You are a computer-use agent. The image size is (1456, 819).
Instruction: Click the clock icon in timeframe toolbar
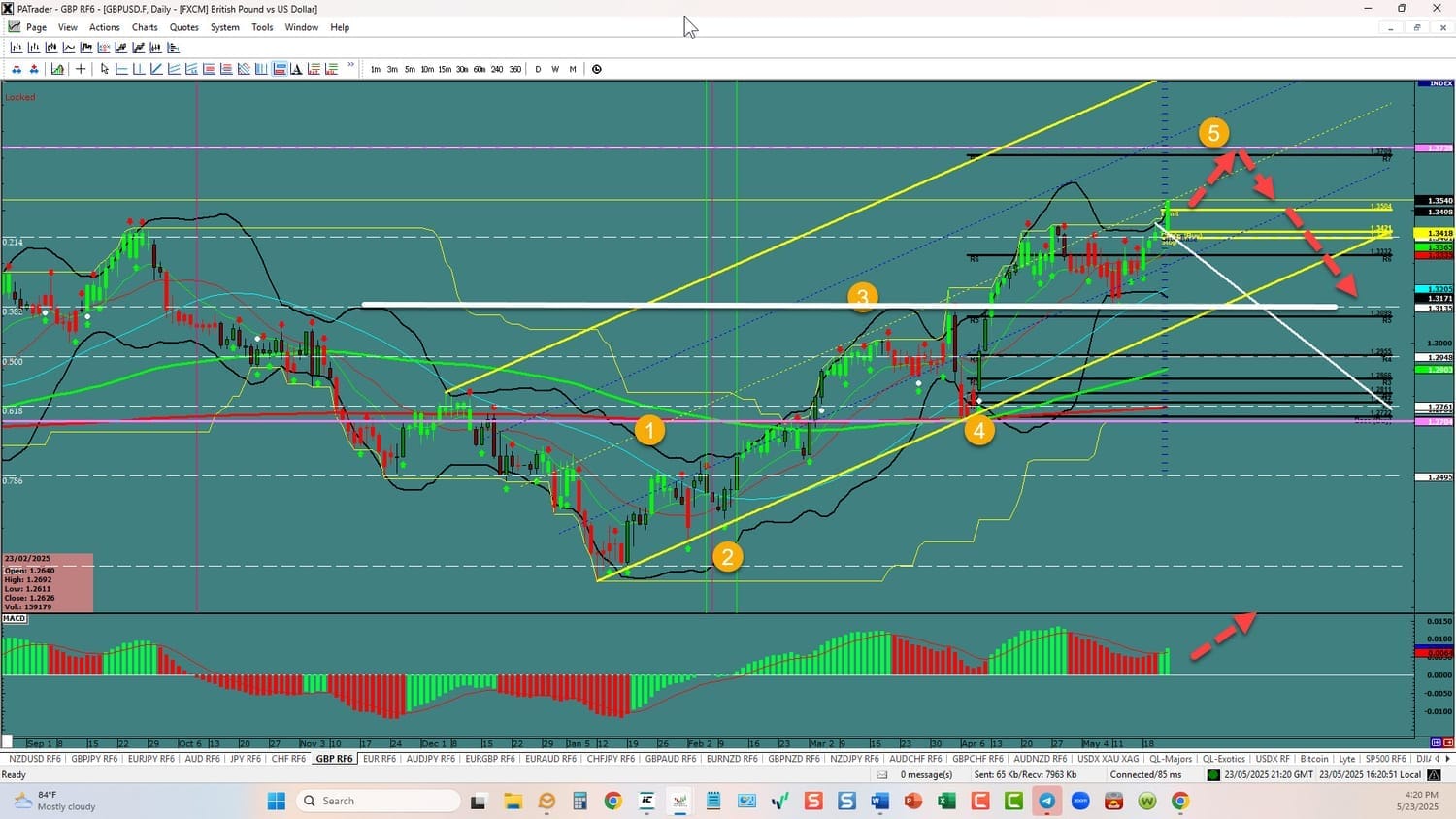pos(597,69)
